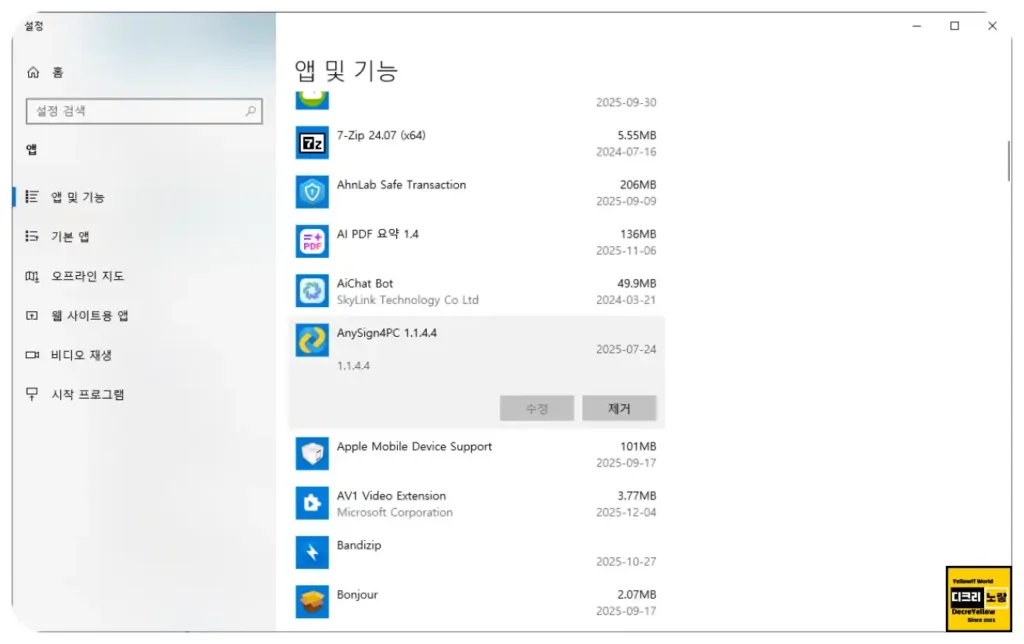Select the Bandizip entry name

tap(359, 545)
